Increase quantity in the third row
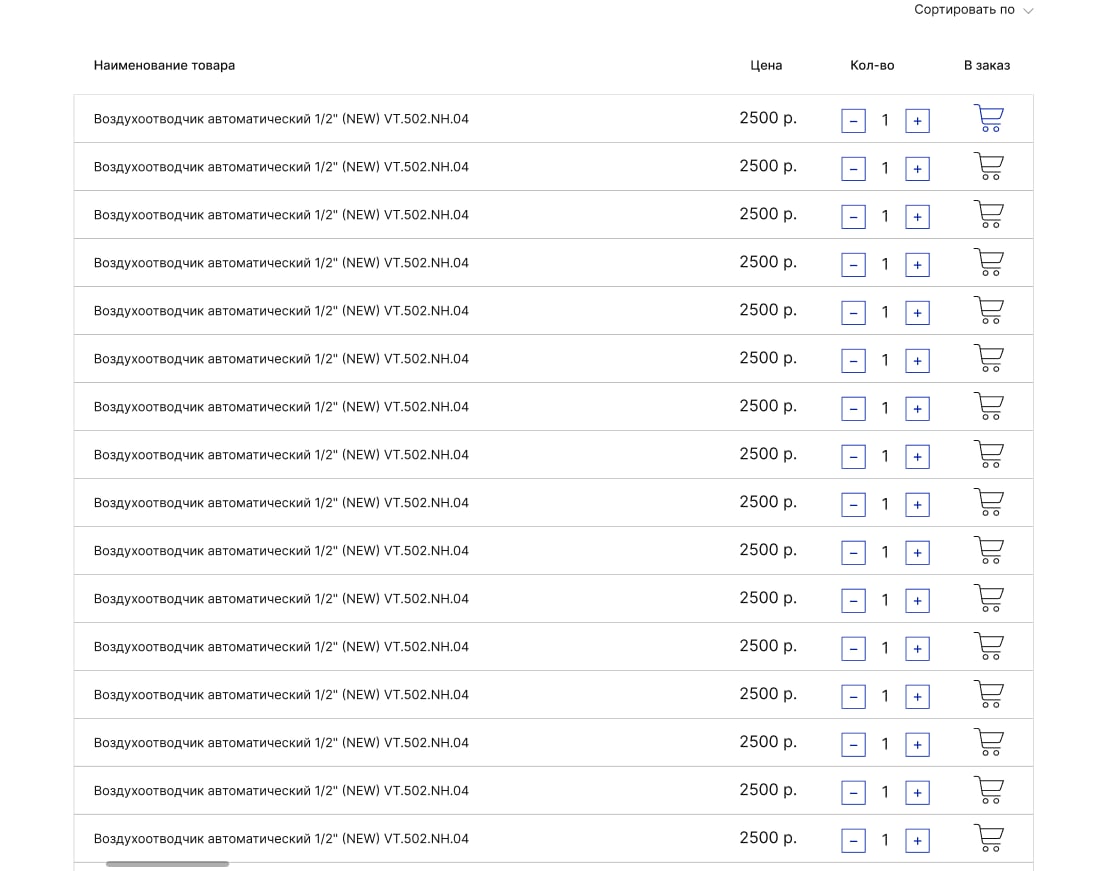The image size is (1096, 871). [x=917, y=217]
